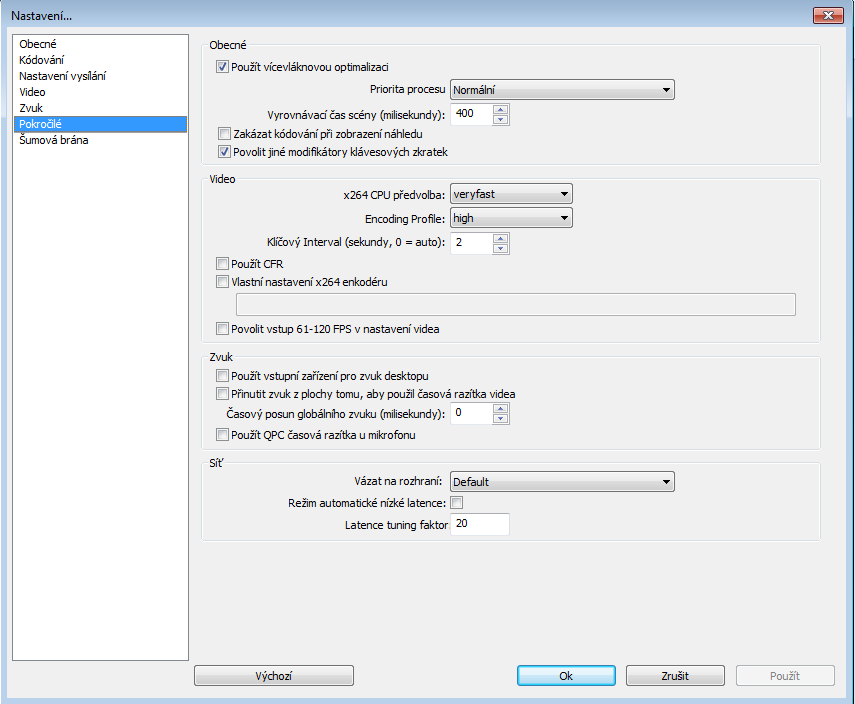Open the Encoding Profile dropdown

click(511, 218)
